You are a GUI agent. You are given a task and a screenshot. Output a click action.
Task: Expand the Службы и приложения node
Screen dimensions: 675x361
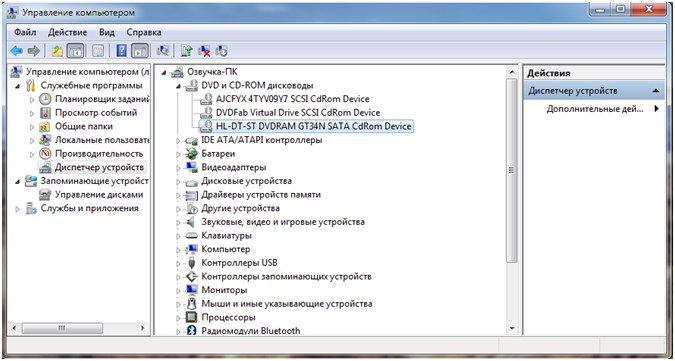pyautogui.click(x=18, y=209)
